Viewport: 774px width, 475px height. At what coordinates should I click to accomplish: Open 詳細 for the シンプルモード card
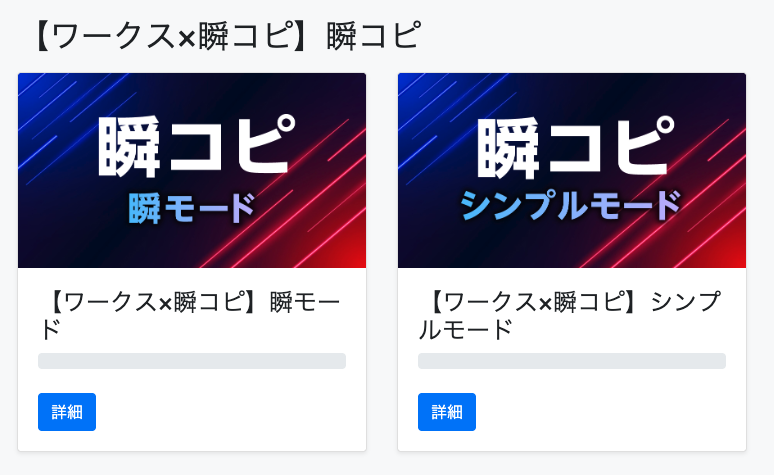click(x=447, y=412)
